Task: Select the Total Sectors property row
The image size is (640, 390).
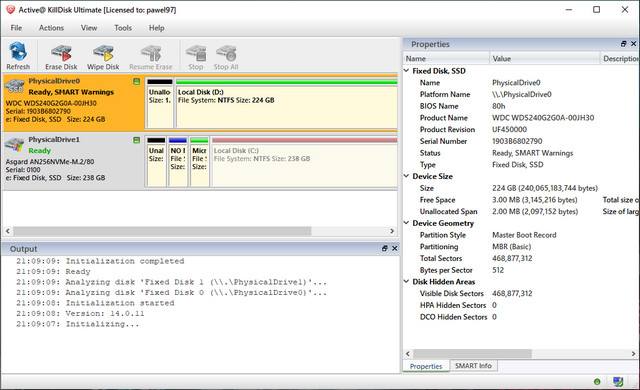Action: [x=521, y=258]
